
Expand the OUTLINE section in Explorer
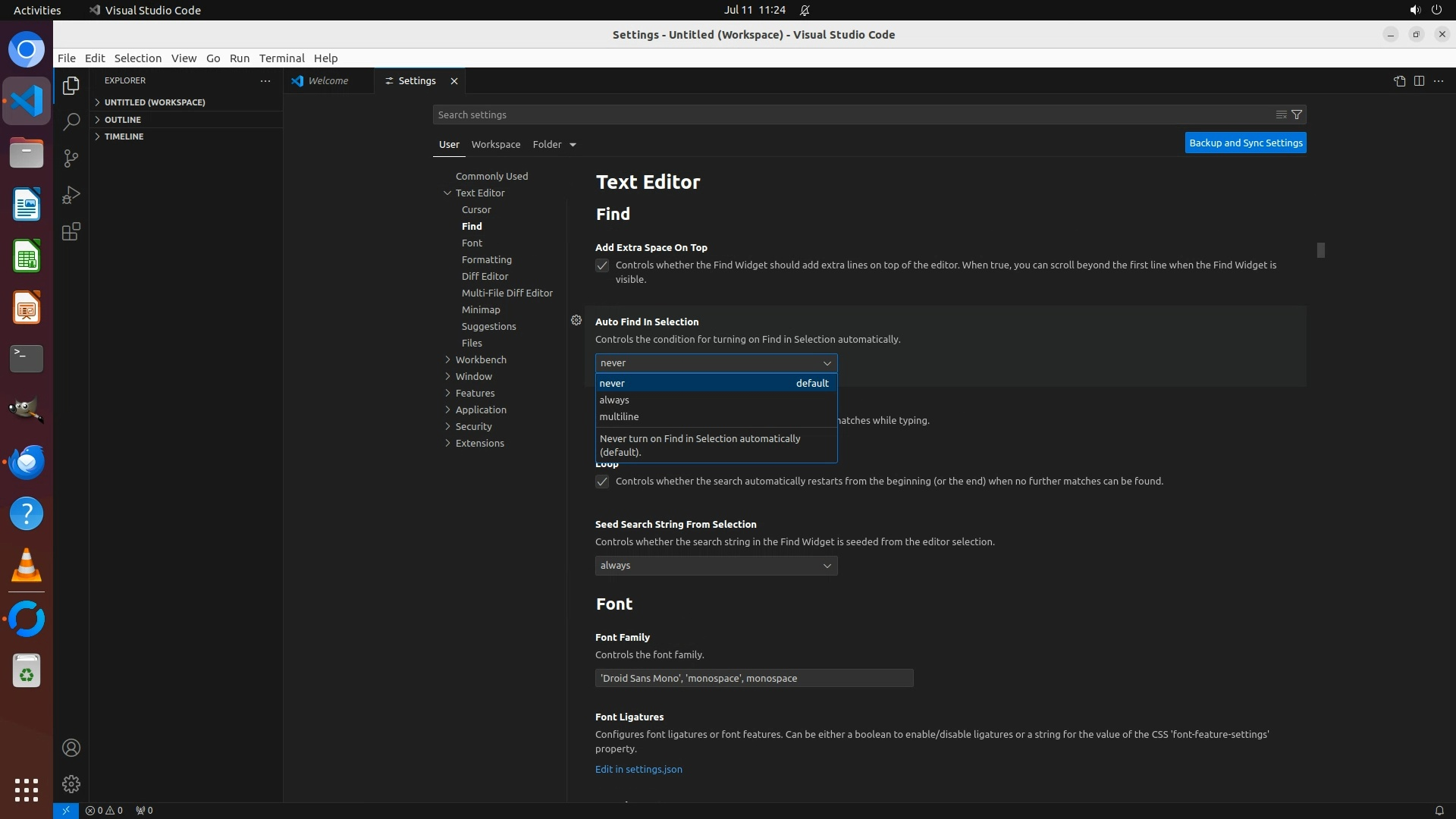(x=123, y=120)
